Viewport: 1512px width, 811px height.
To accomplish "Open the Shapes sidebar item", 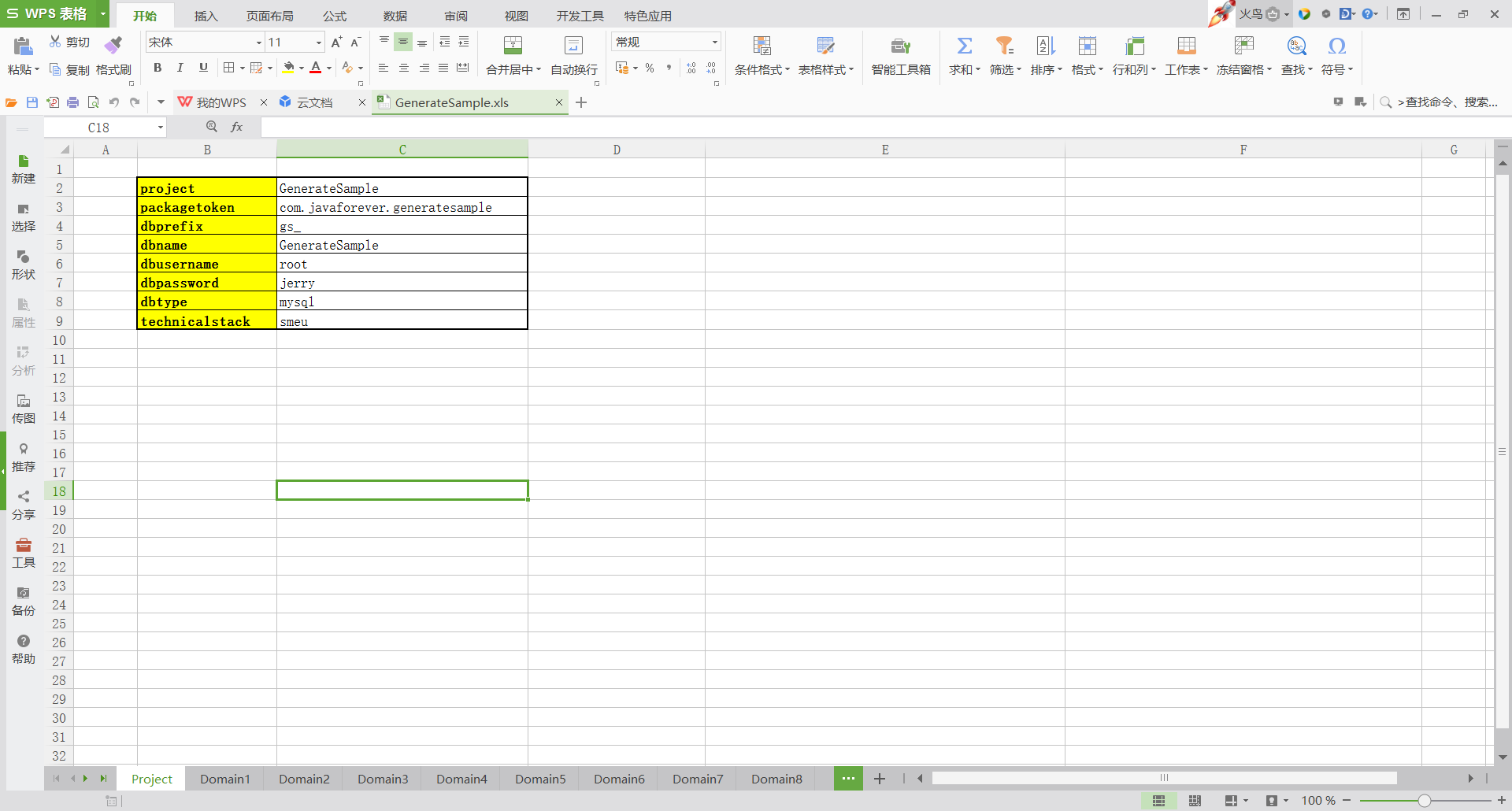I will point(24,265).
